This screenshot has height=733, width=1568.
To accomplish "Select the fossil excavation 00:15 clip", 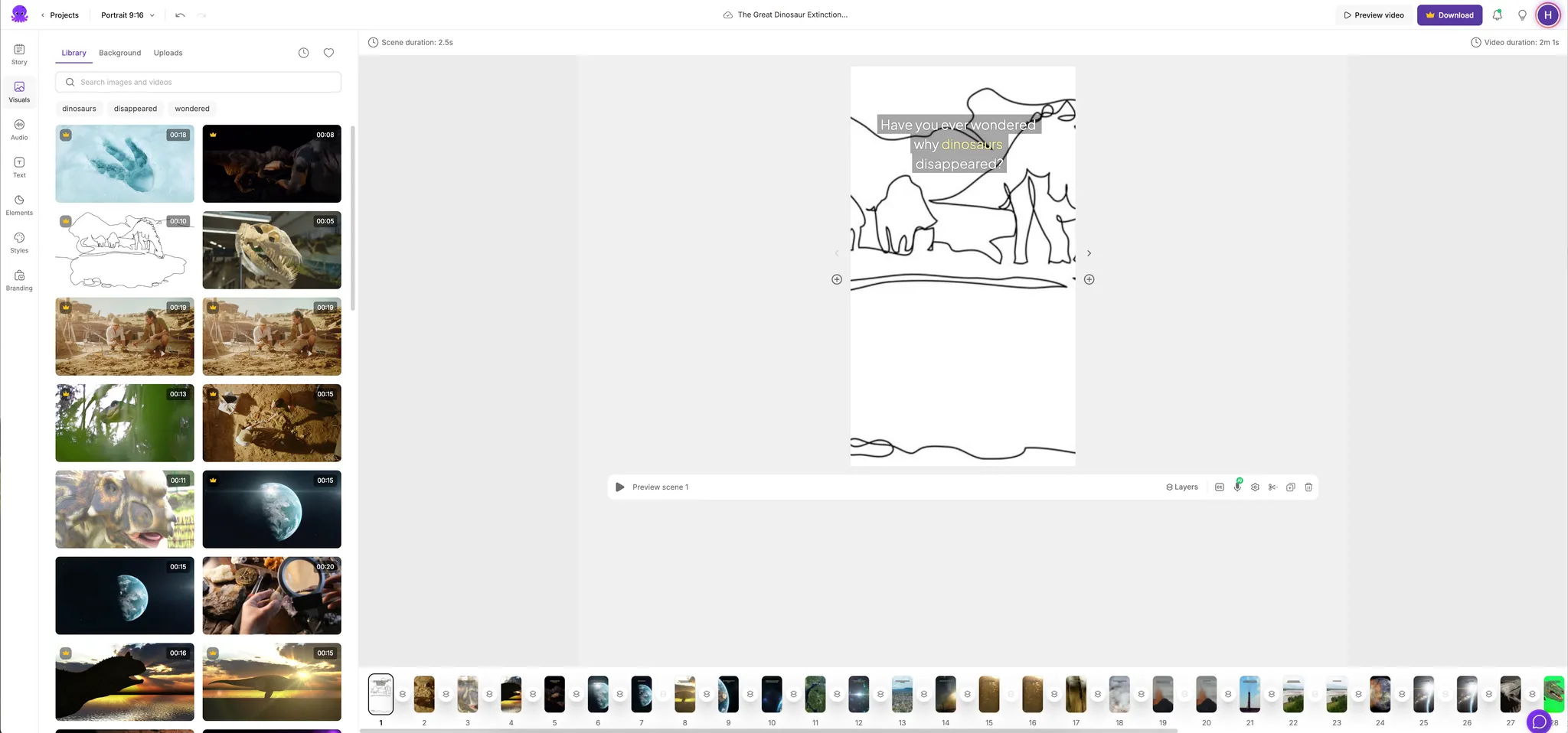I will click(x=272, y=423).
